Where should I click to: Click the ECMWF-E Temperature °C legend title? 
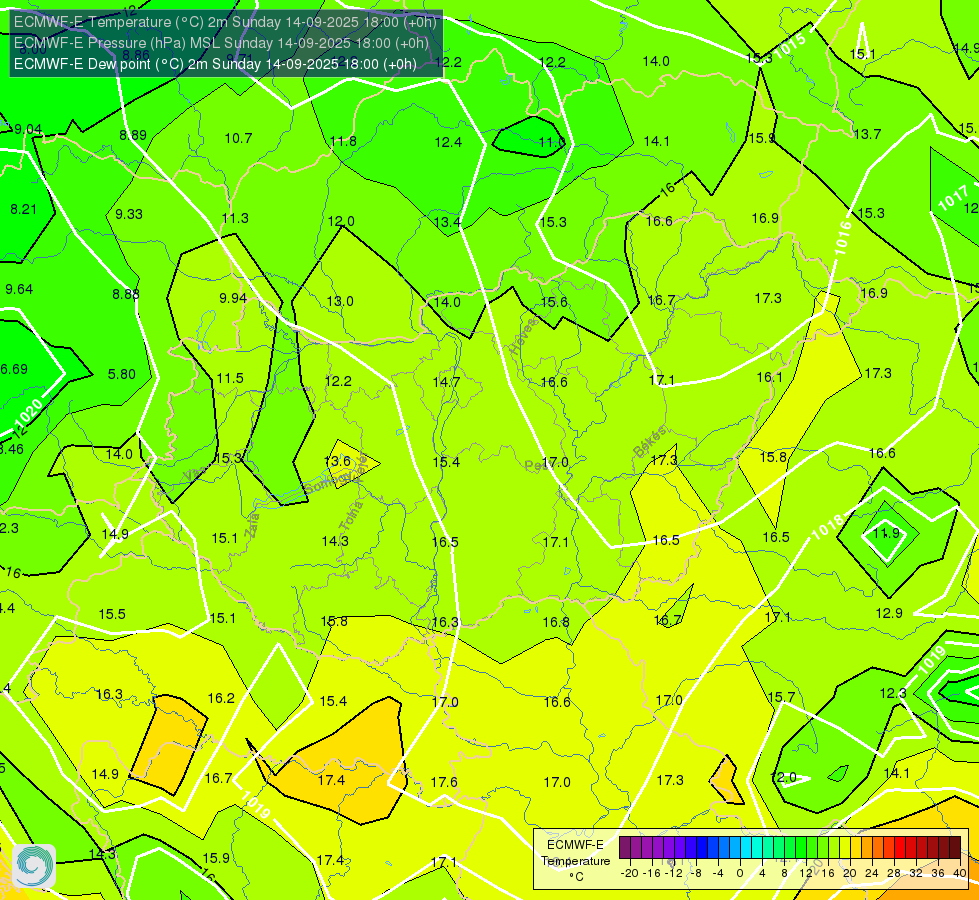point(575,861)
